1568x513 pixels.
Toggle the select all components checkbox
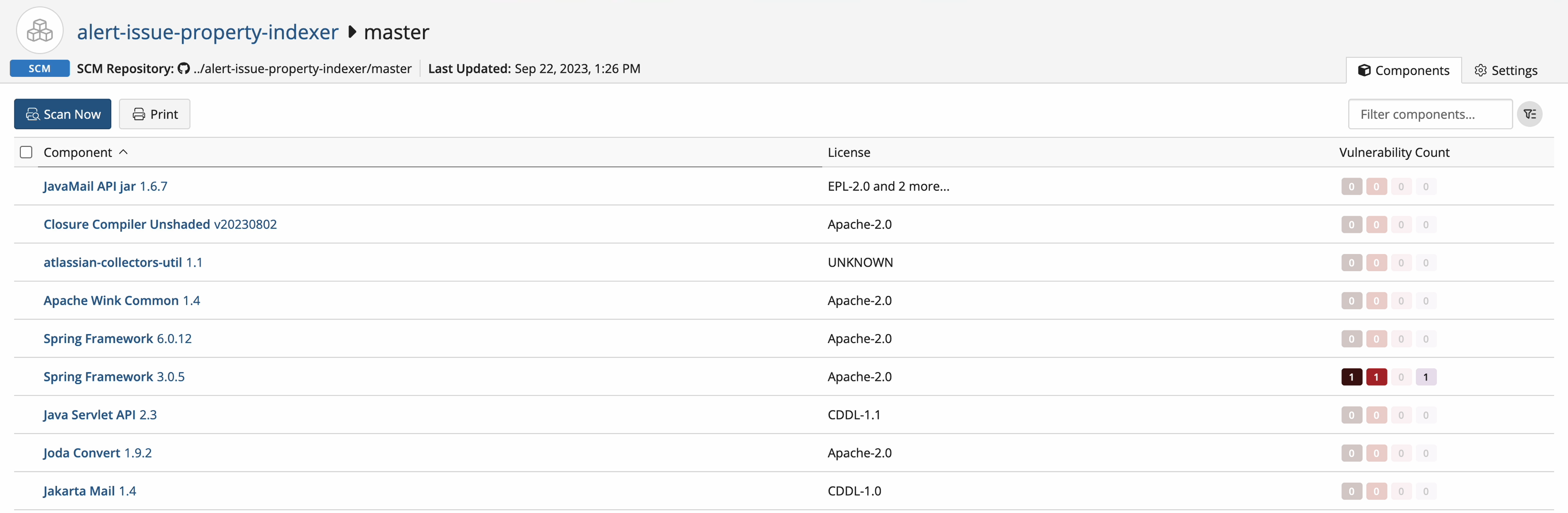(26, 152)
